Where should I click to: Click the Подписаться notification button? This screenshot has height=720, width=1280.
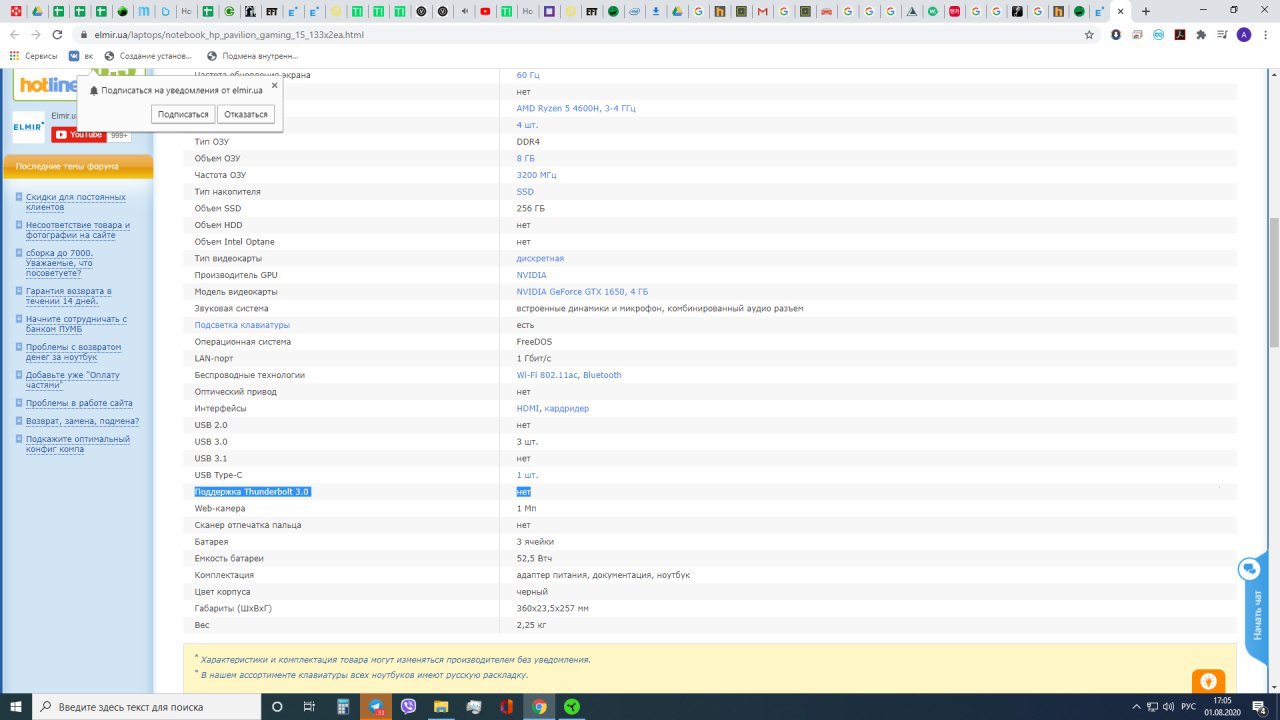pos(183,114)
